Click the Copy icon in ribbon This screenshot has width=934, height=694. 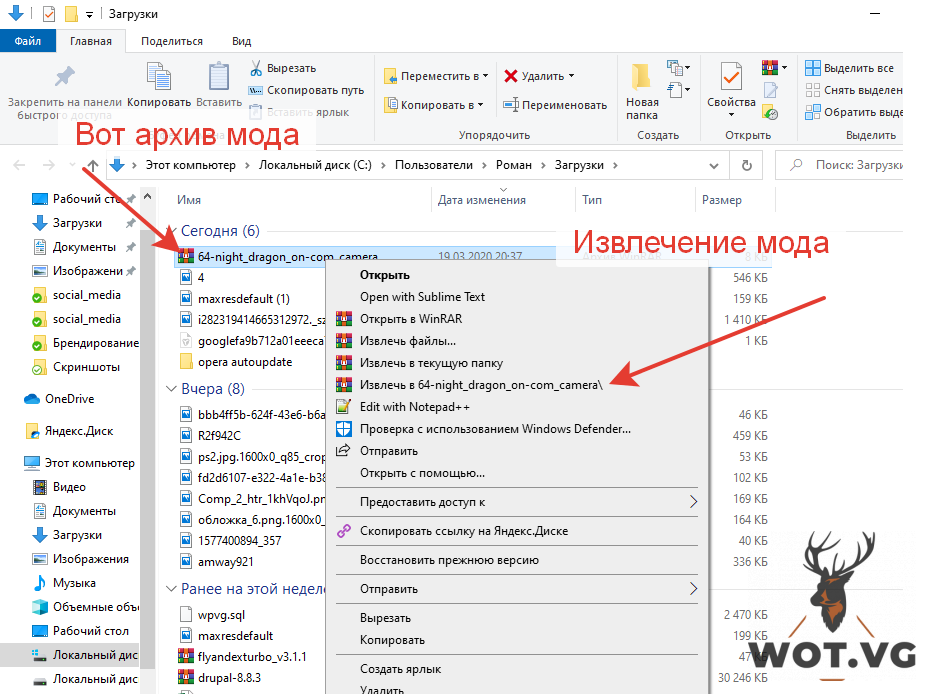[x=159, y=76]
